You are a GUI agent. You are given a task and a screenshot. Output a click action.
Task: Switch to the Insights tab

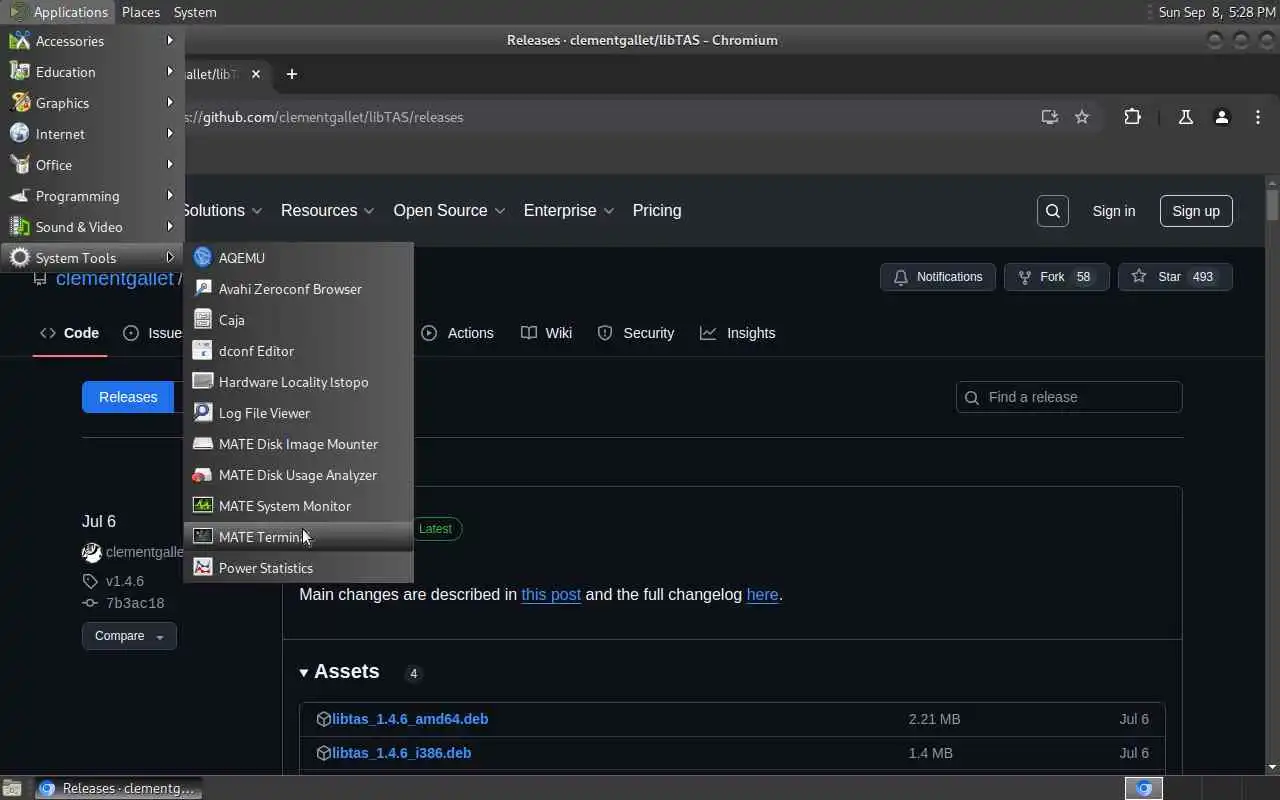(738, 333)
